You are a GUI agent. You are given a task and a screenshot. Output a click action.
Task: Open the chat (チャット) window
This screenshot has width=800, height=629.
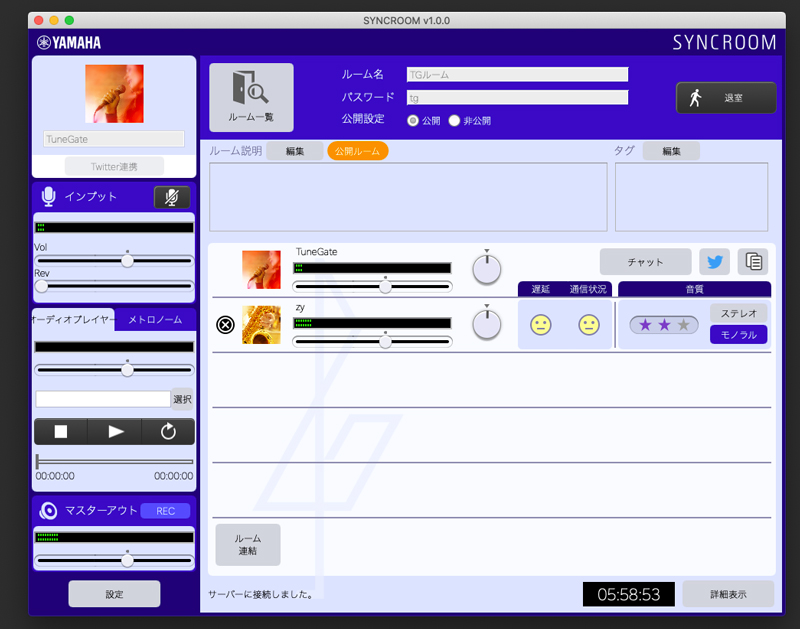[x=645, y=262]
